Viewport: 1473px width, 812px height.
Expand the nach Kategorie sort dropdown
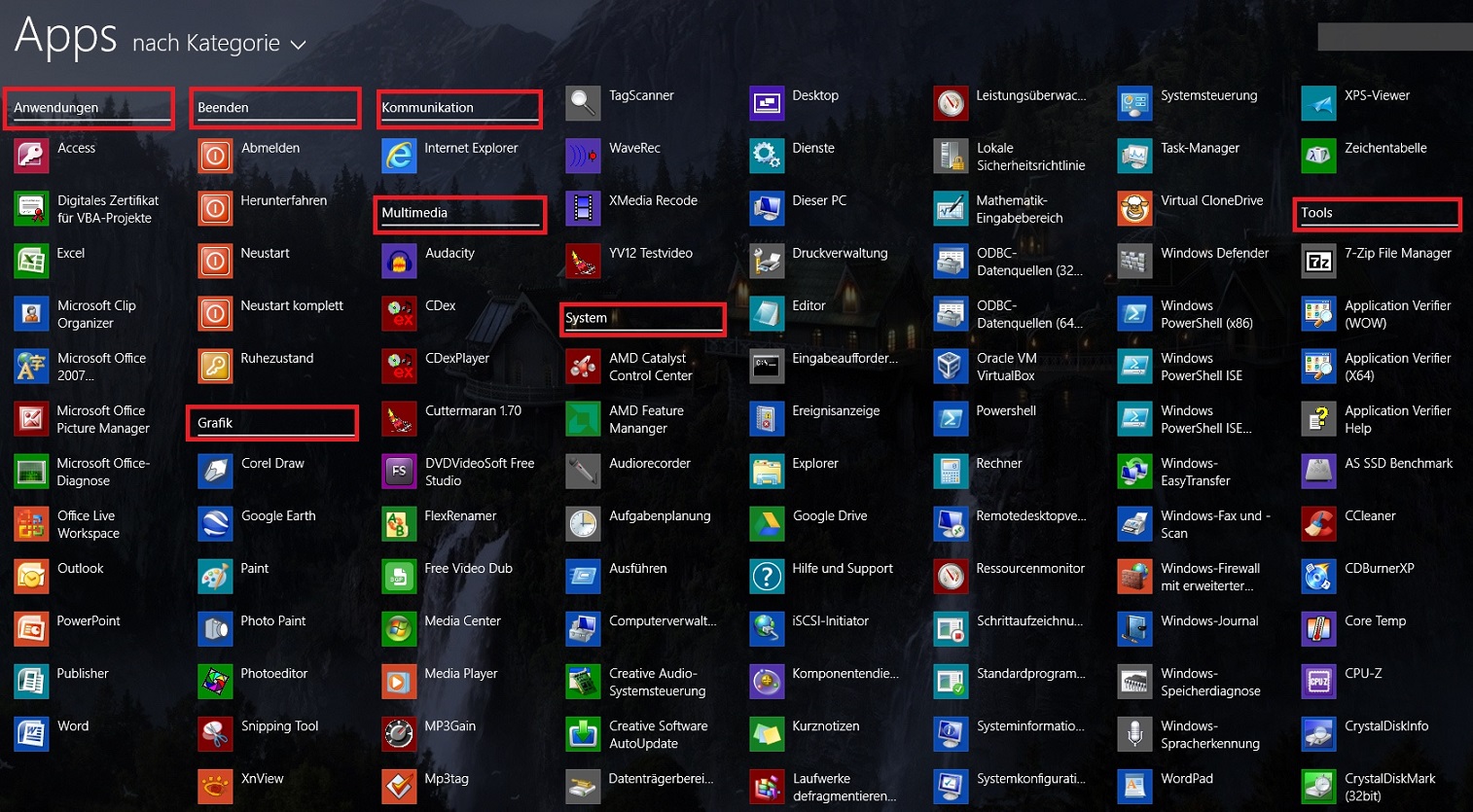[x=219, y=44]
